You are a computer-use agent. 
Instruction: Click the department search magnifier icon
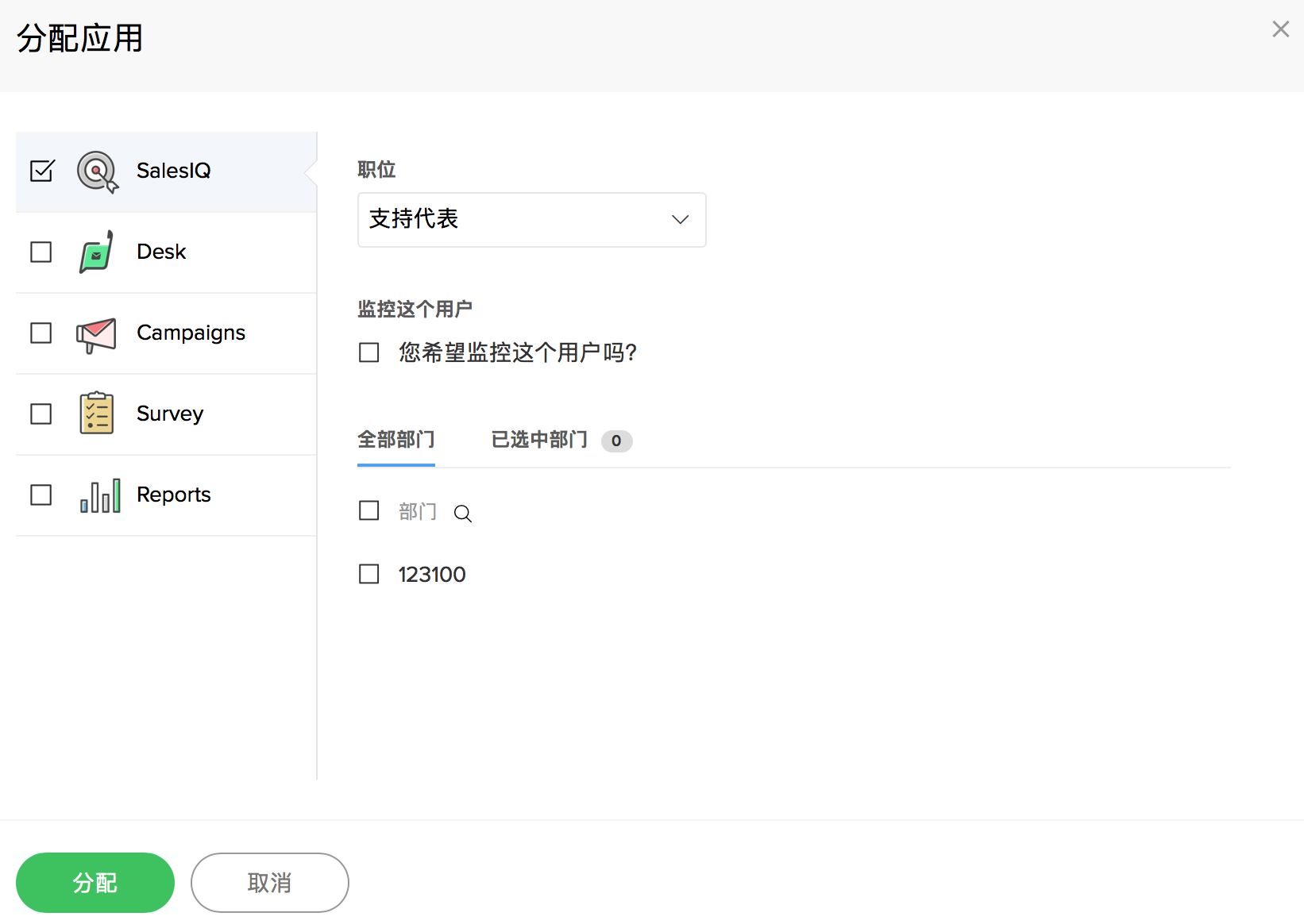tap(463, 514)
